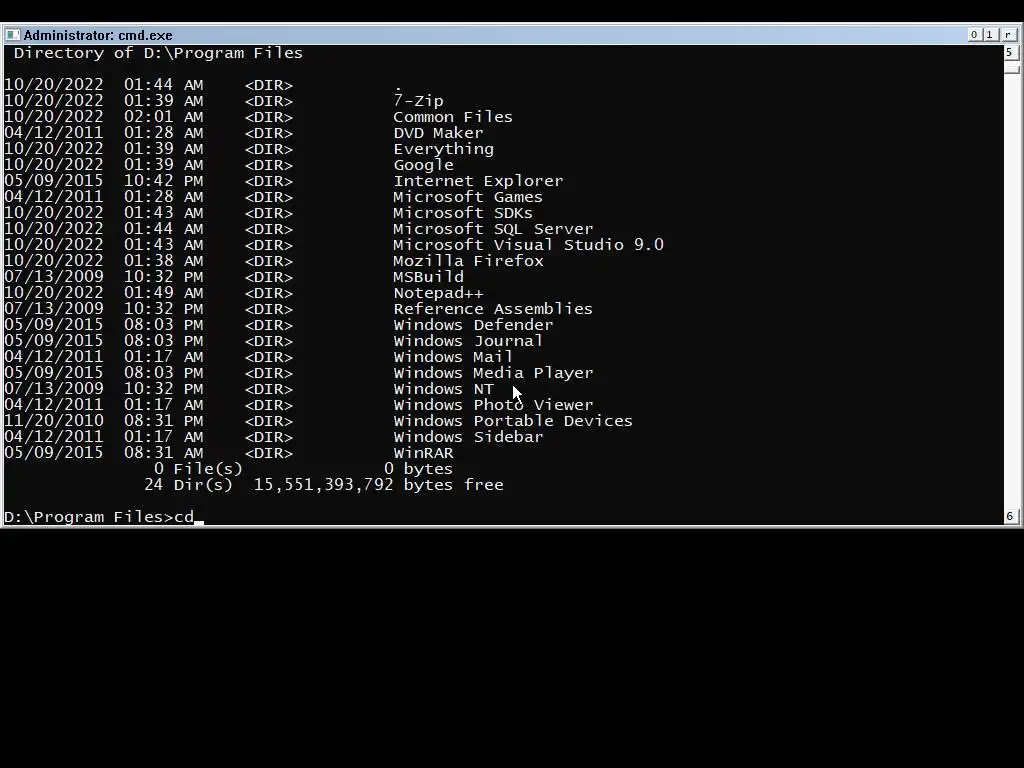Click the 'Microsoft SDKs' directory name

tap(463, 213)
